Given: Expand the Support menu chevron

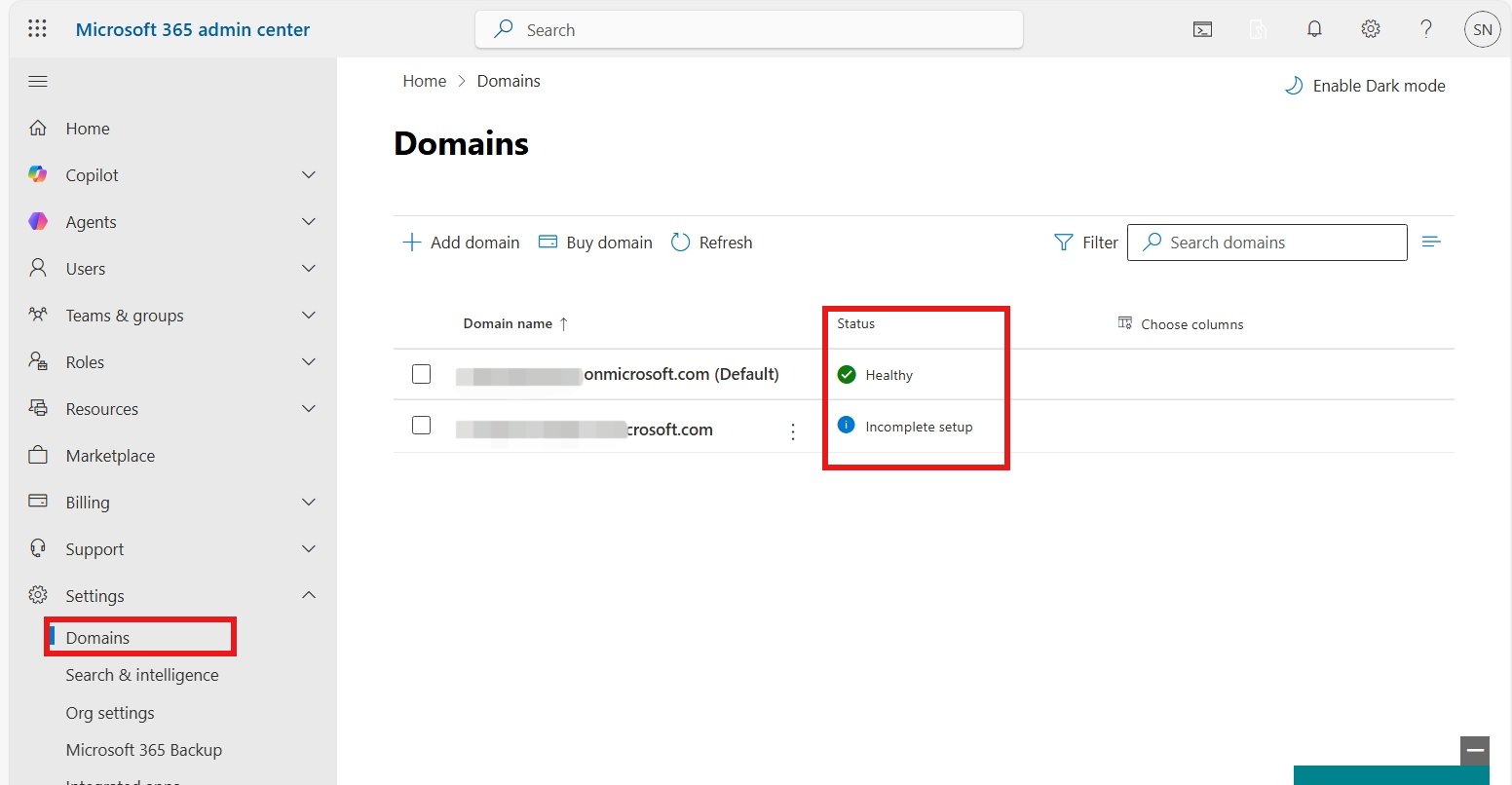Looking at the screenshot, I should pyautogui.click(x=309, y=548).
